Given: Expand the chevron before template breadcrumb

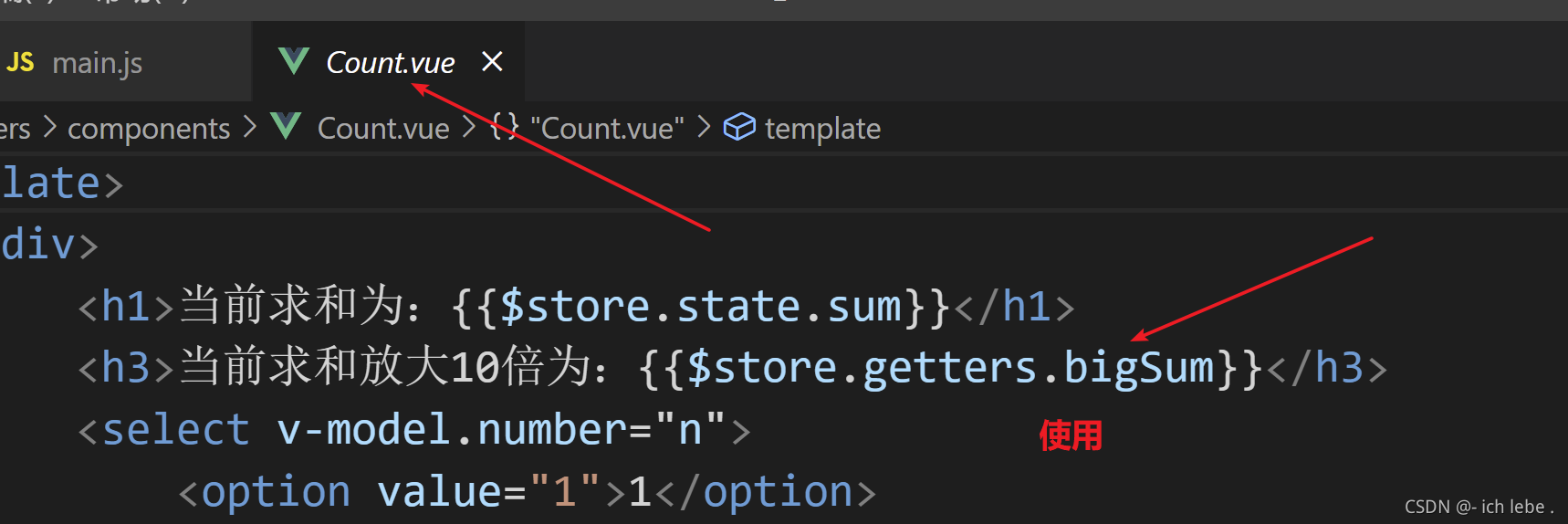Looking at the screenshot, I should 704,128.
